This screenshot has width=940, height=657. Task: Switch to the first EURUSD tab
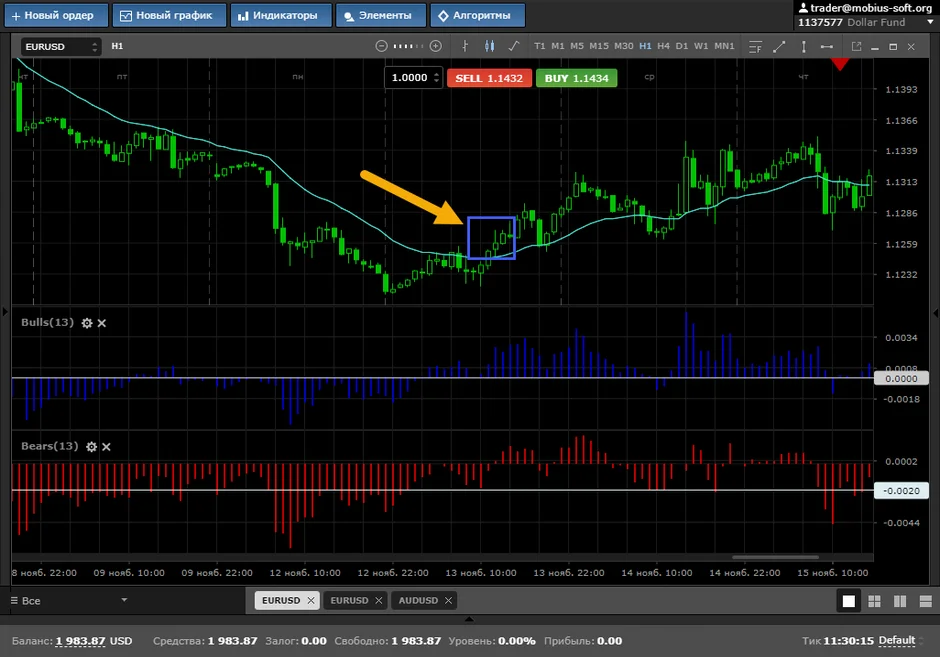(281, 600)
